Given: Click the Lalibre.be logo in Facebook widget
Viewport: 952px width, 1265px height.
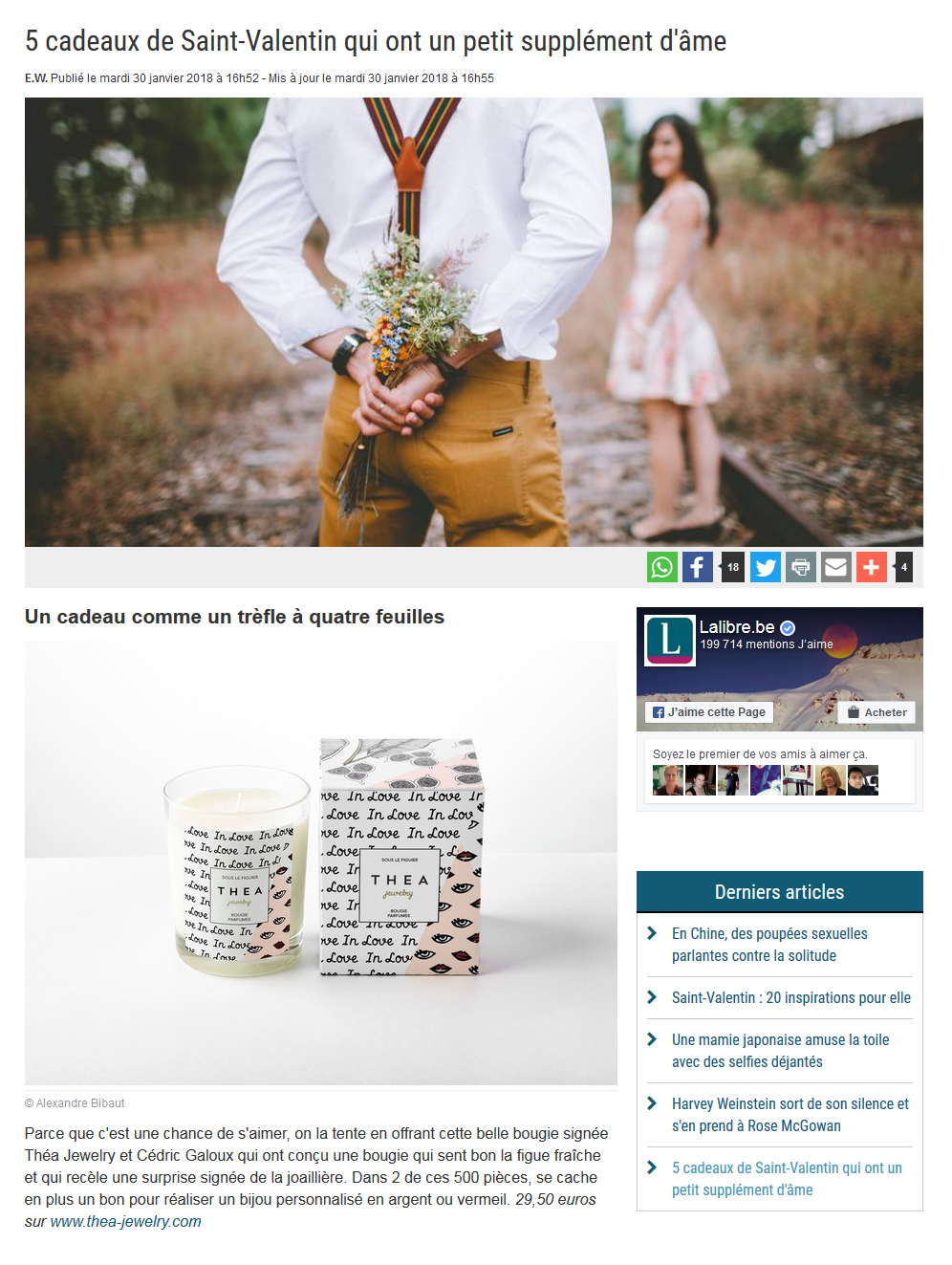Looking at the screenshot, I should (x=669, y=640).
